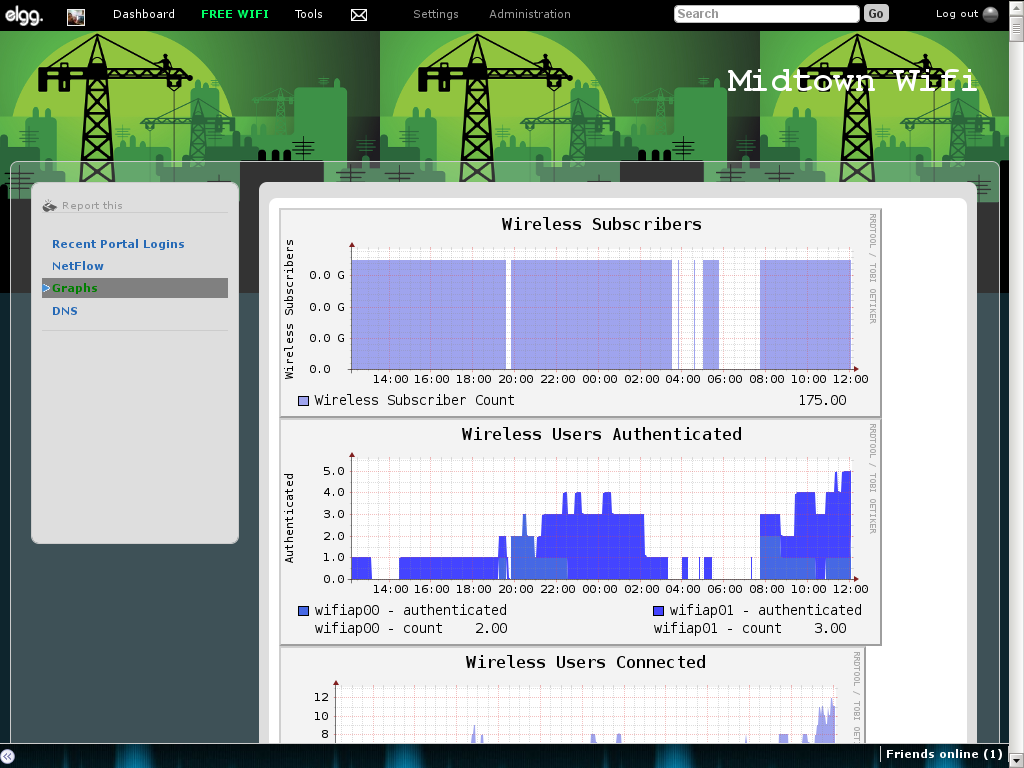Click the Wireless Subscriber Count legend label
1024x768 pixels.
coord(414,400)
